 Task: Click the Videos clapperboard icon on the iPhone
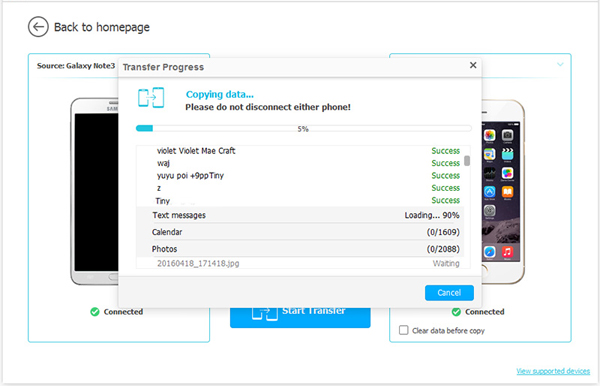click(x=507, y=154)
